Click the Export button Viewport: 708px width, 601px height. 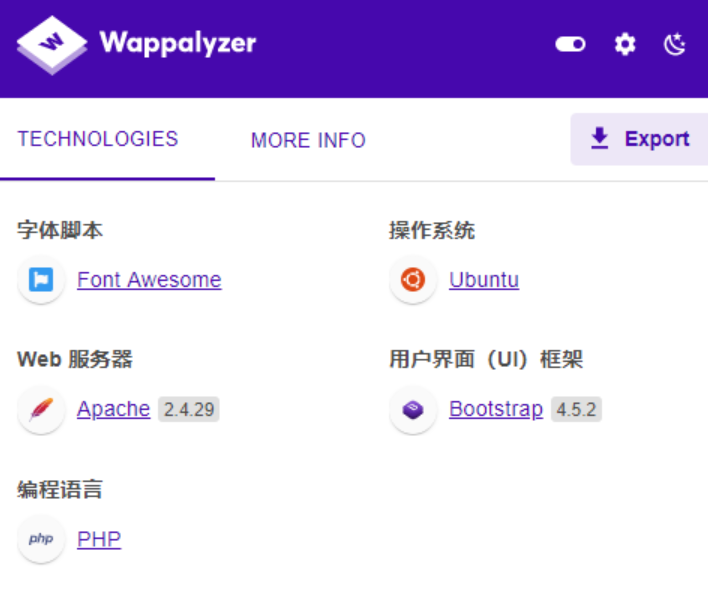coord(639,139)
